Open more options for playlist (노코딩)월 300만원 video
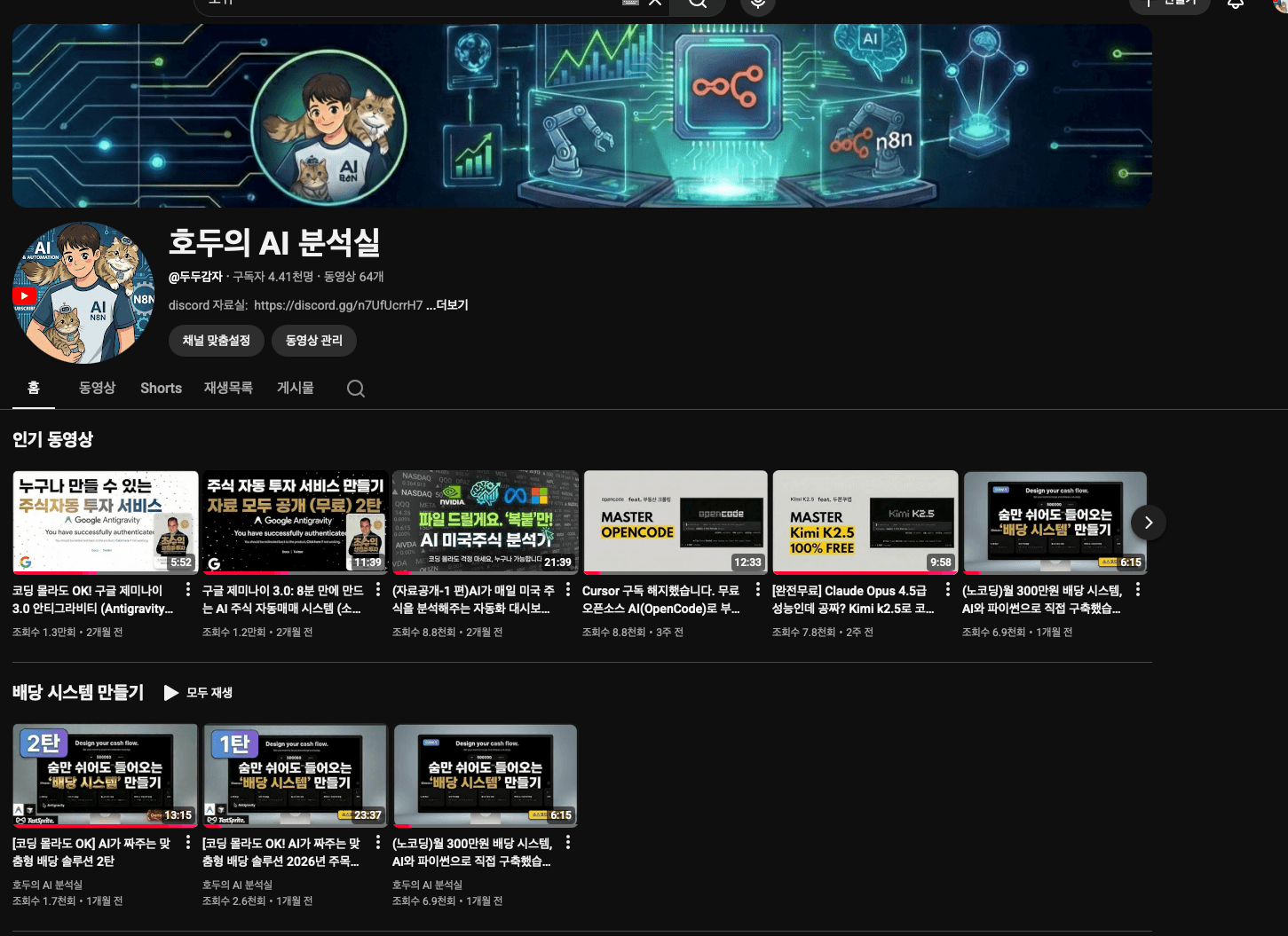 click(x=568, y=843)
